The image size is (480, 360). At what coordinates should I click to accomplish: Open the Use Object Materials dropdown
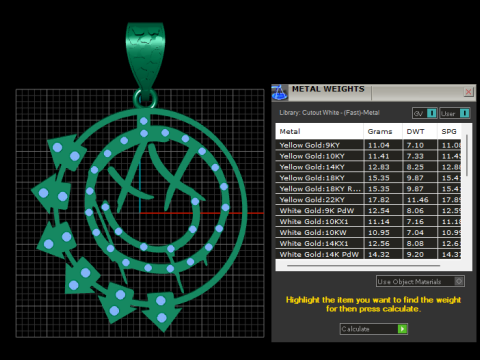[x=420, y=282]
